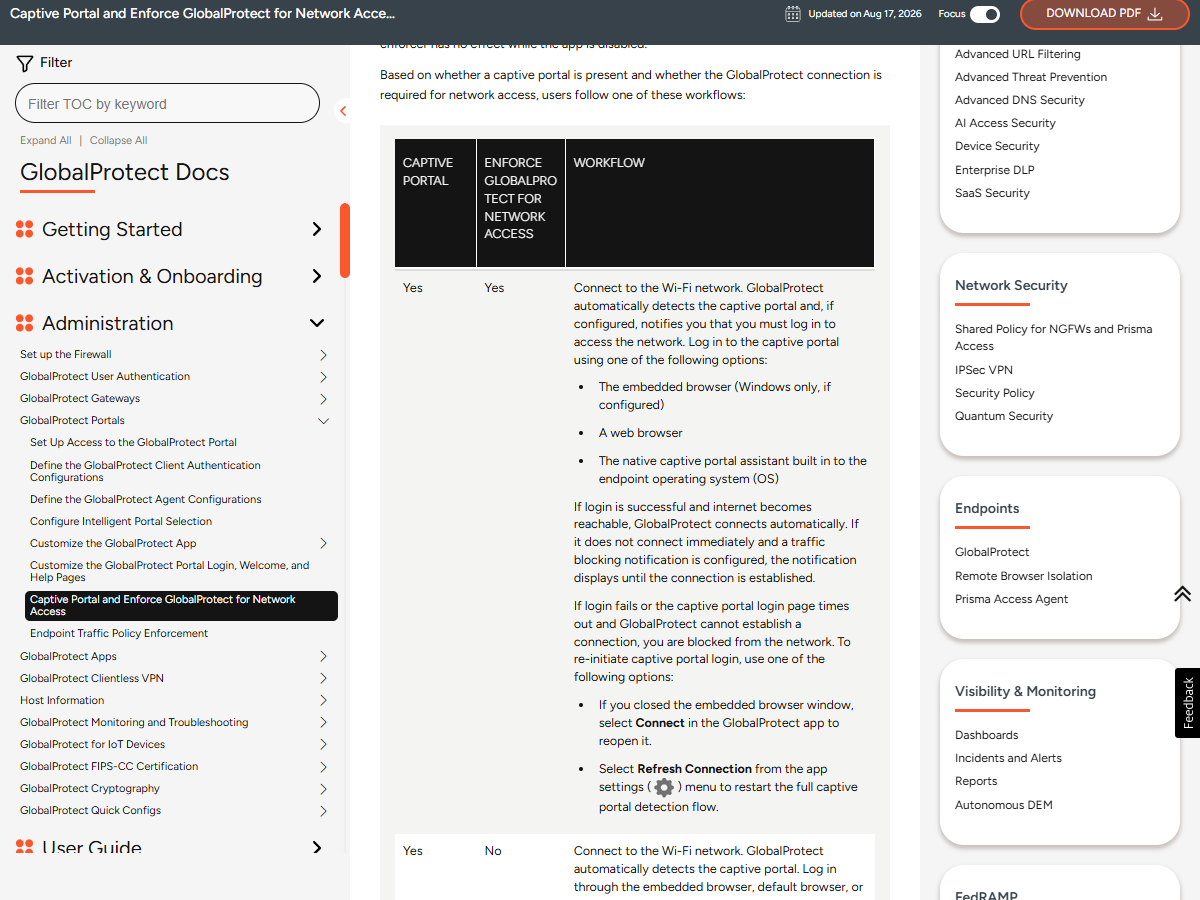Open the Incidents and Alerts link
1200x900 pixels.
click(1008, 758)
